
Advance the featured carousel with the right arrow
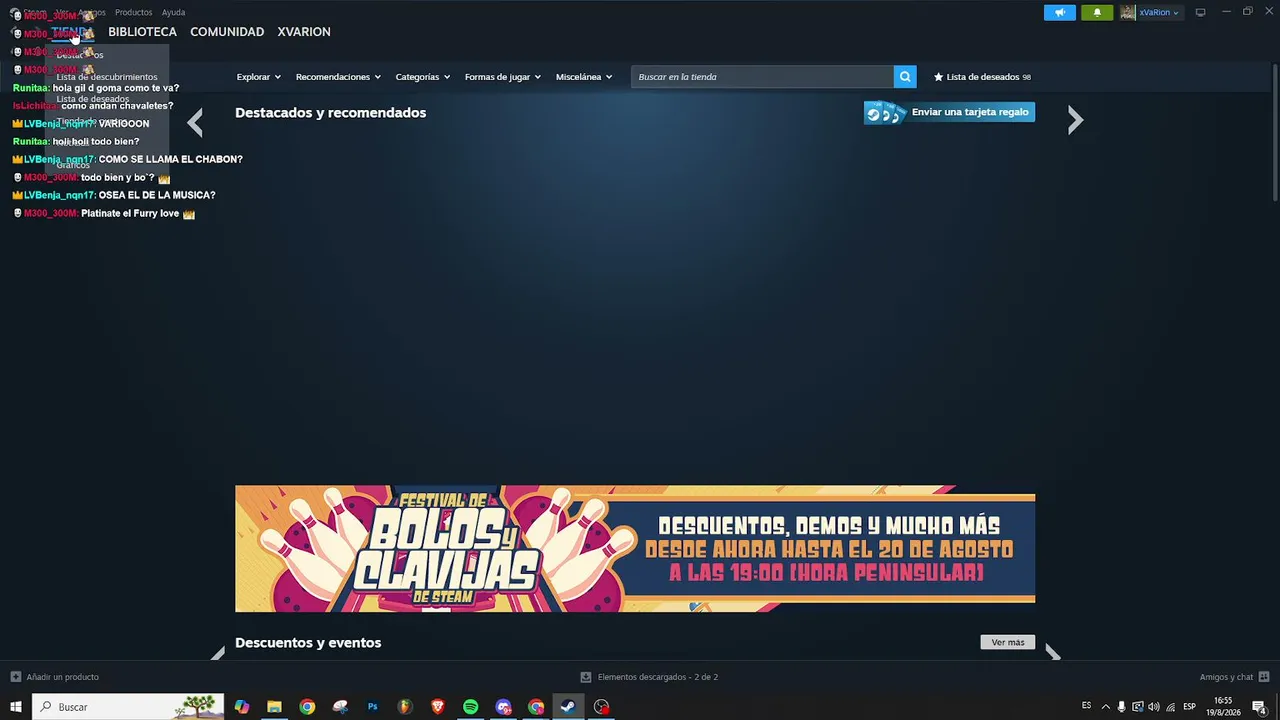tap(1075, 121)
